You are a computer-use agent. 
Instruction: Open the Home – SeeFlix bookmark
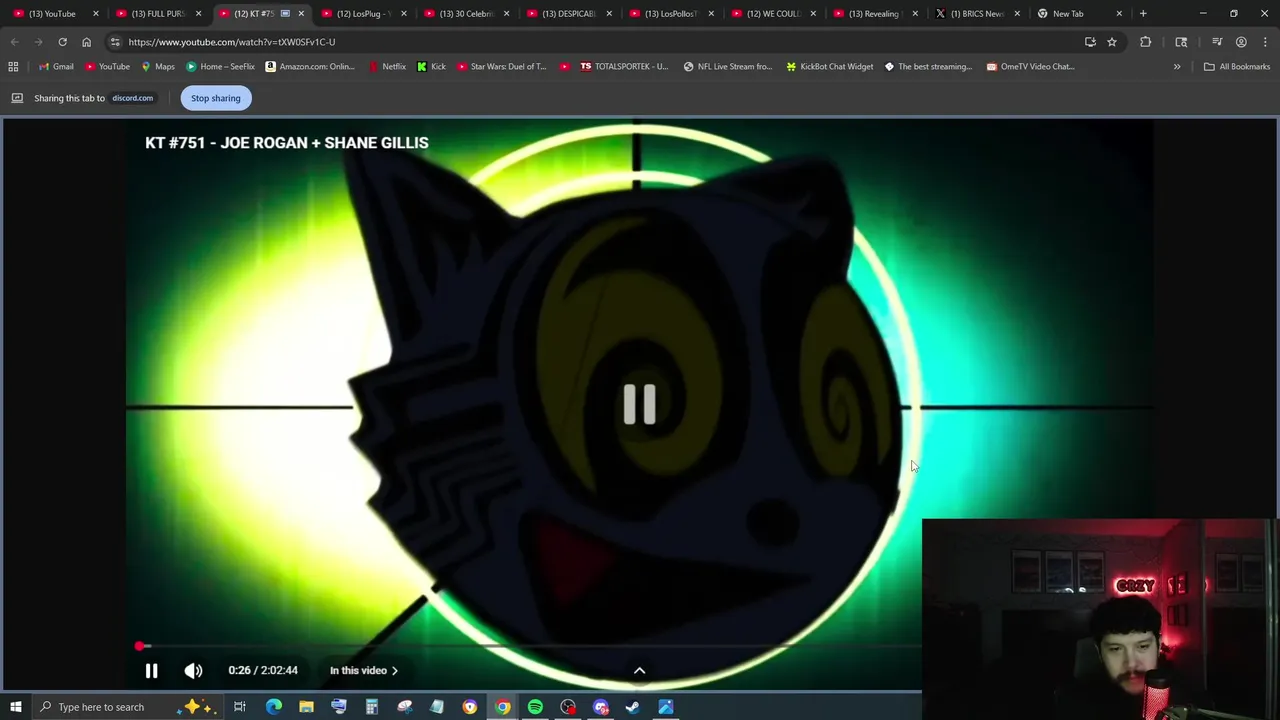point(220,67)
